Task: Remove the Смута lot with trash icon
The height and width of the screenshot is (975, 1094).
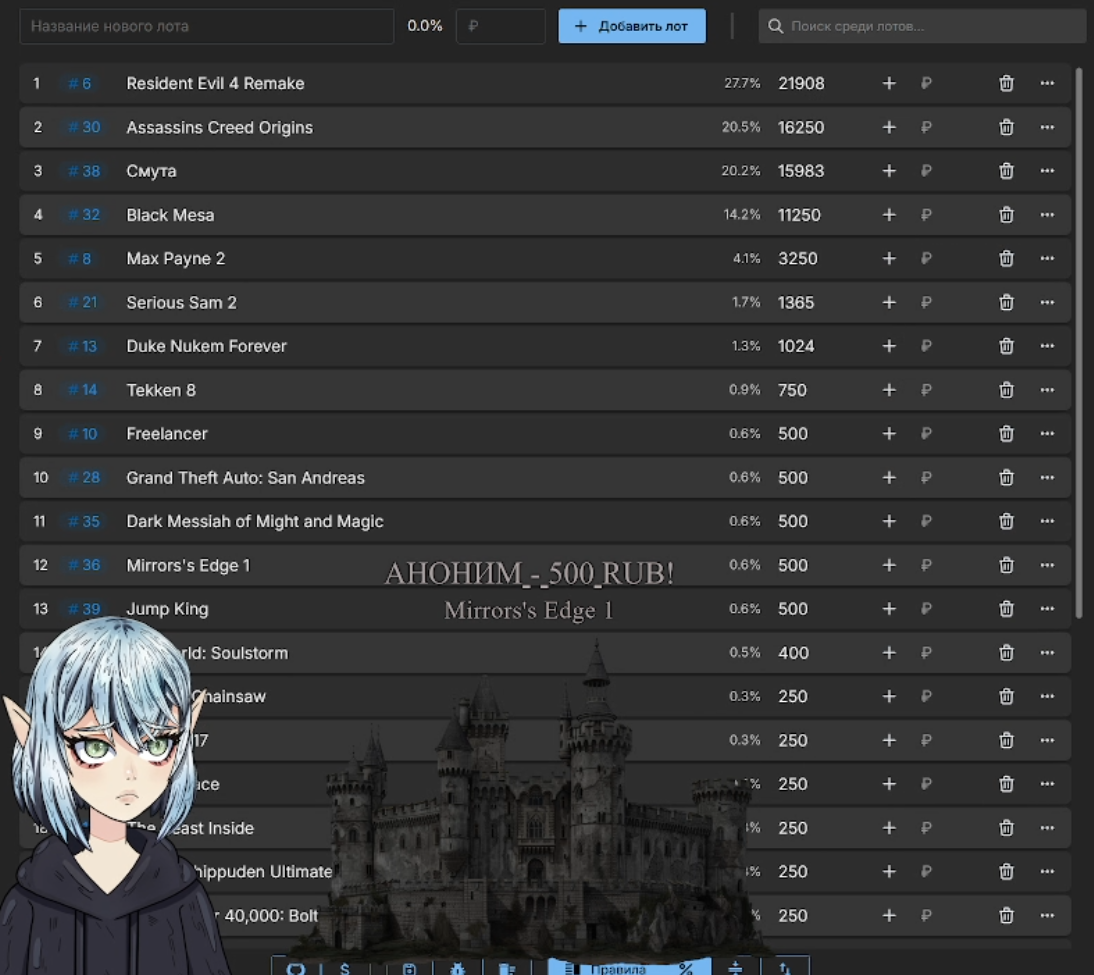Action: [x=1006, y=171]
